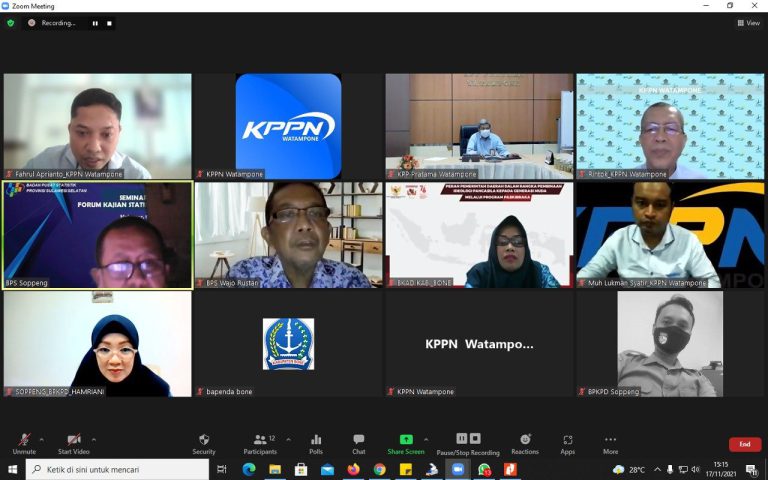The width and height of the screenshot is (768, 480).
Task: Open Sticky Notes on the taskbar
Action: pos(406,470)
